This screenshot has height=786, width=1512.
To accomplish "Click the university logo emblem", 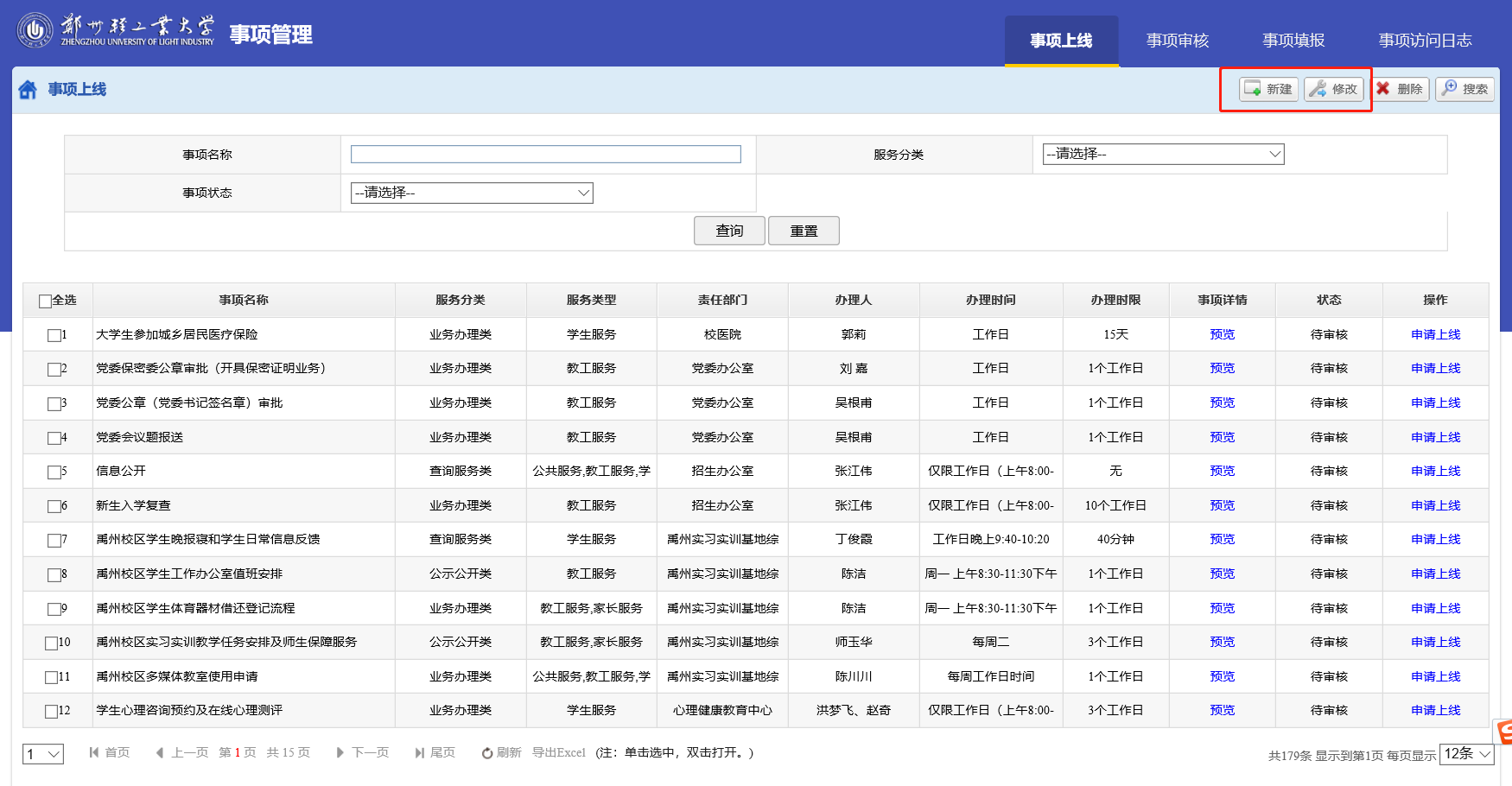I will (35, 31).
